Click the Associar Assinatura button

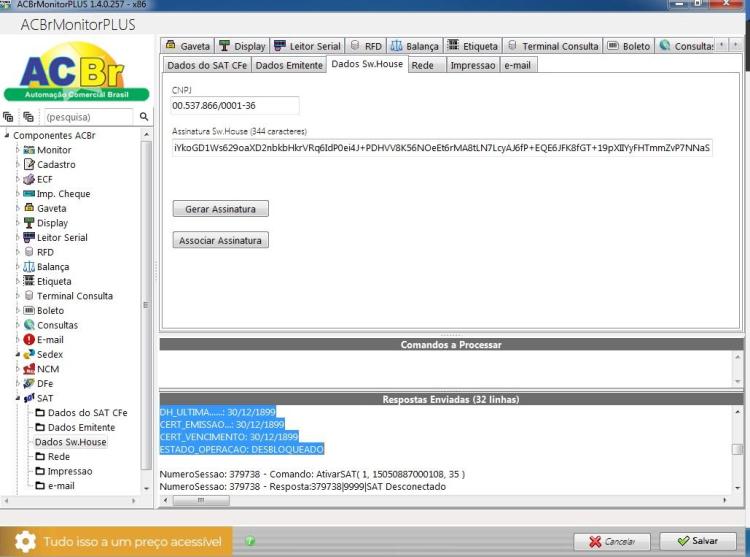(221, 240)
